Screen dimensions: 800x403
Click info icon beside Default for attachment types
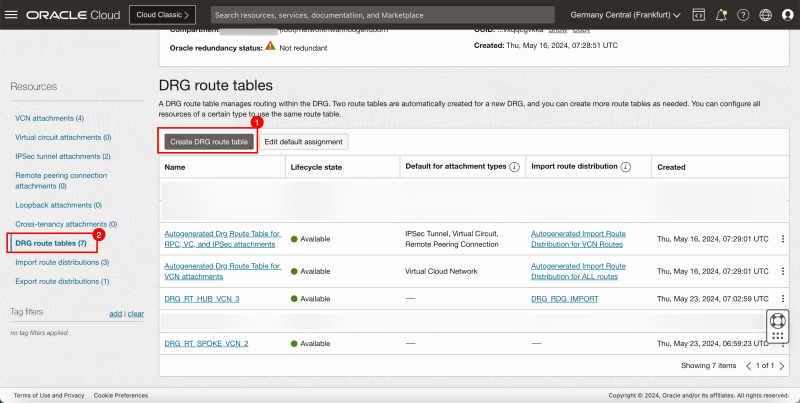tap(514, 168)
